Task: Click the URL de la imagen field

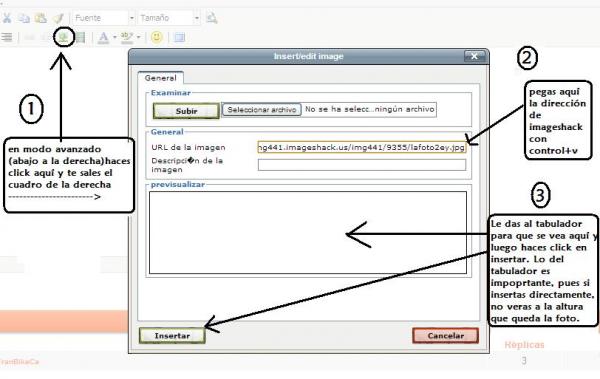Action: point(362,147)
